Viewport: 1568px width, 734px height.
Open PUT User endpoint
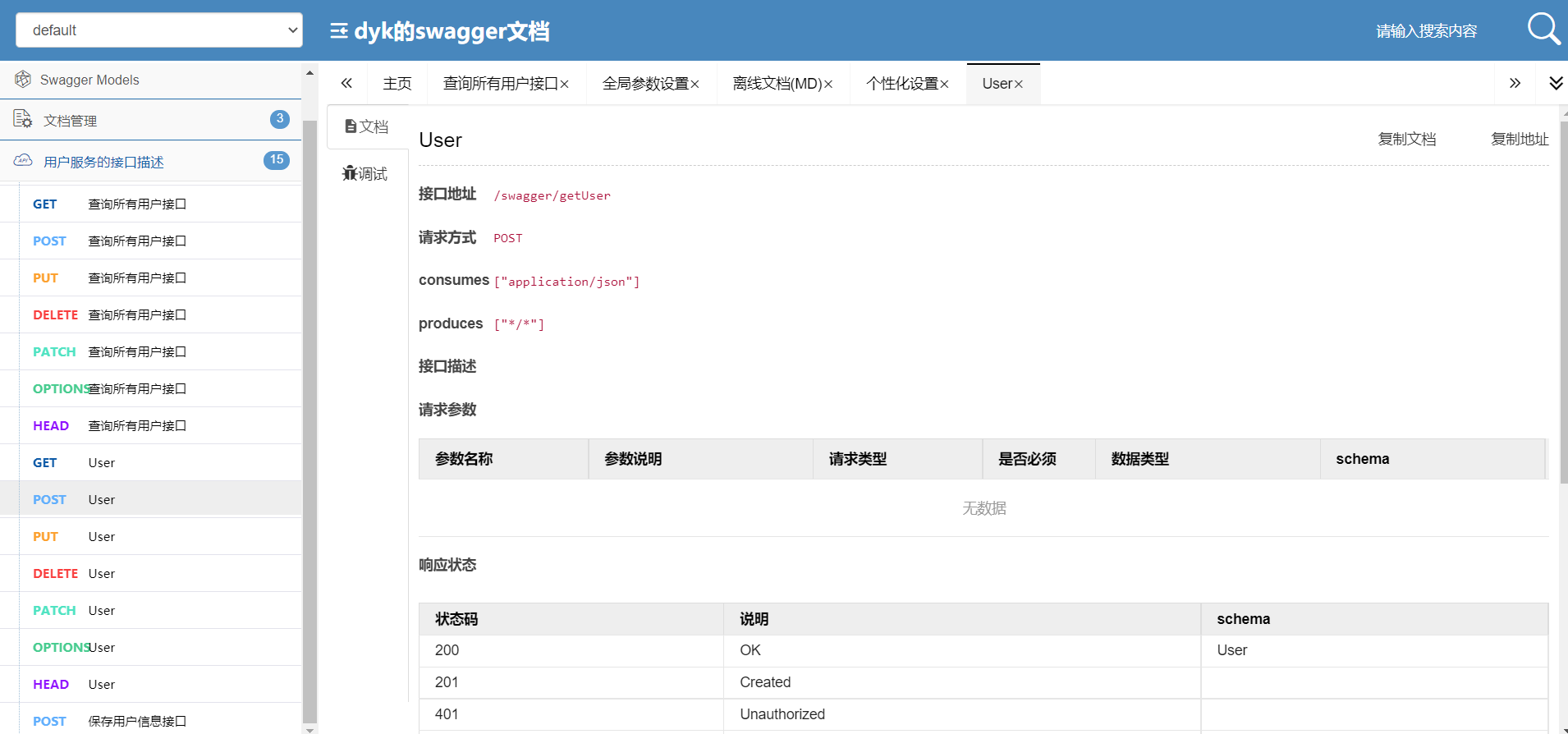(x=151, y=536)
